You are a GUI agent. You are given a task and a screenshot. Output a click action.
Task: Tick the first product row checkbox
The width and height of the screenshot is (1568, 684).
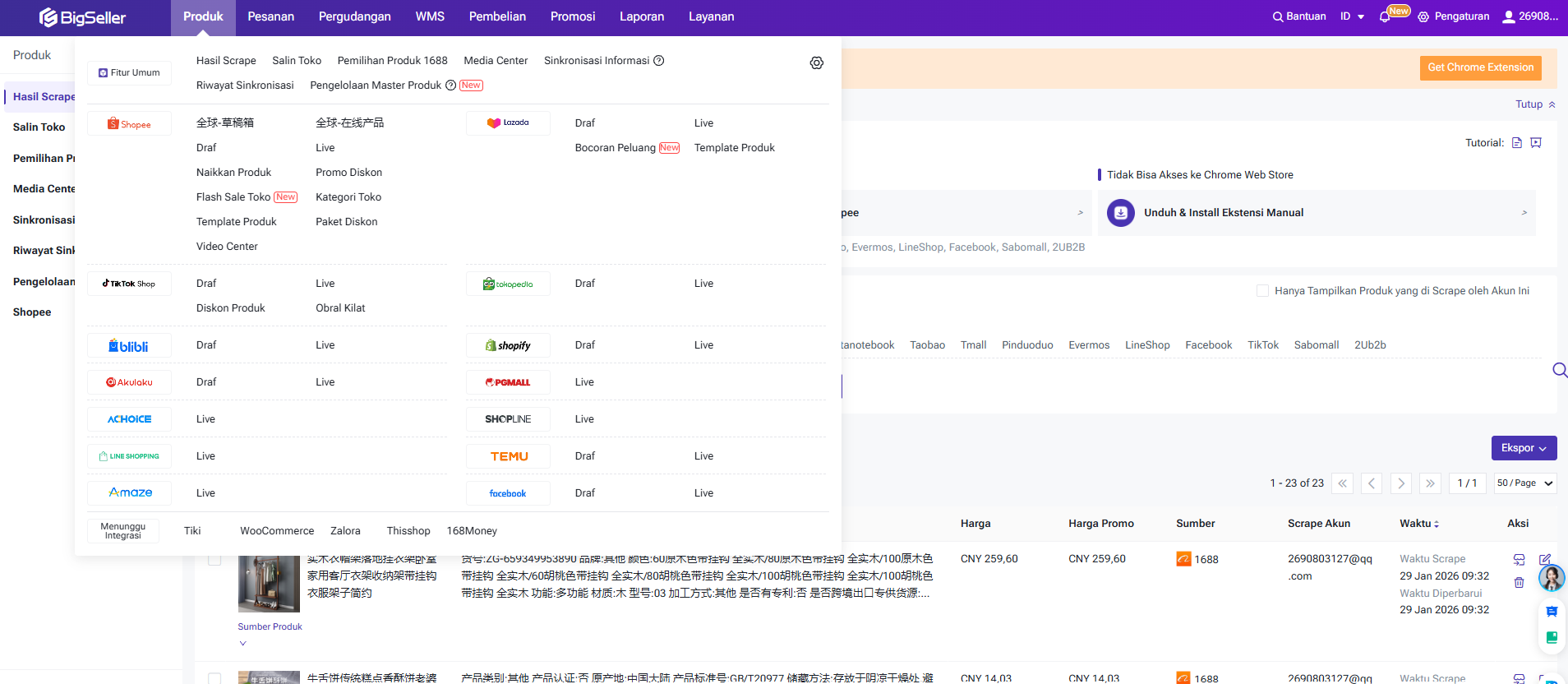click(214, 560)
